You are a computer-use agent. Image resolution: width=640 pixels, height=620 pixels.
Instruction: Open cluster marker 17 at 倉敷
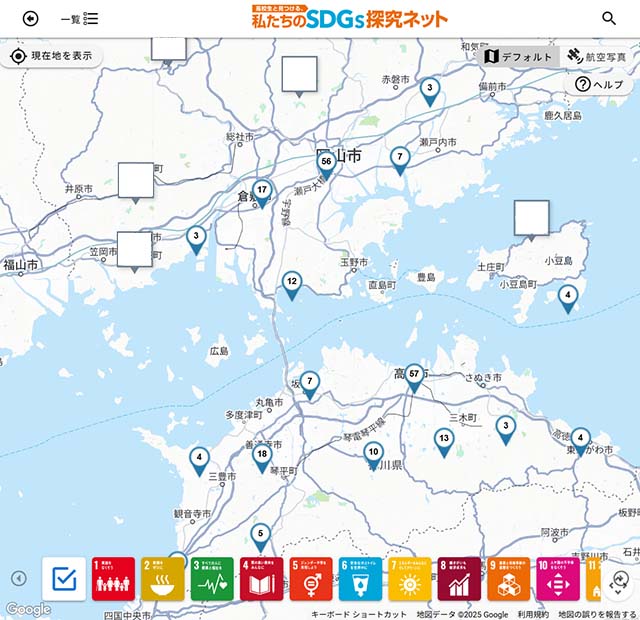[x=262, y=194]
